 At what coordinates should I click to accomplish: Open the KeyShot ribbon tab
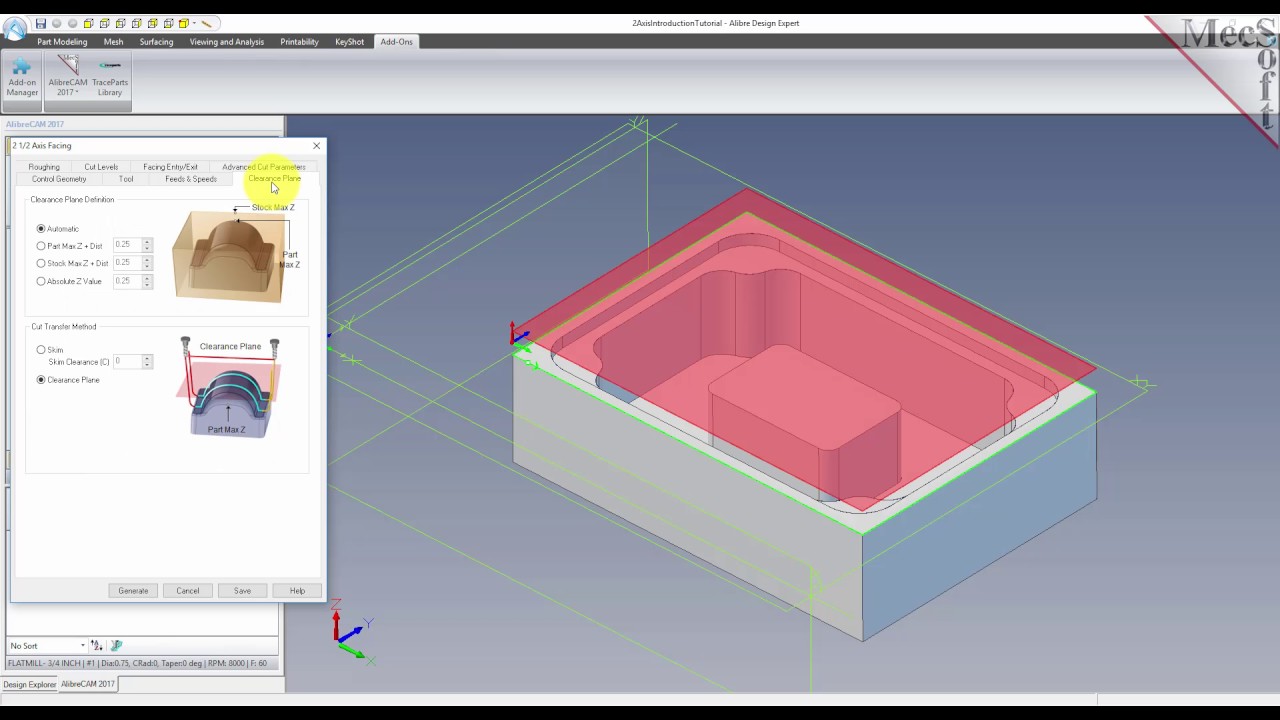click(349, 42)
